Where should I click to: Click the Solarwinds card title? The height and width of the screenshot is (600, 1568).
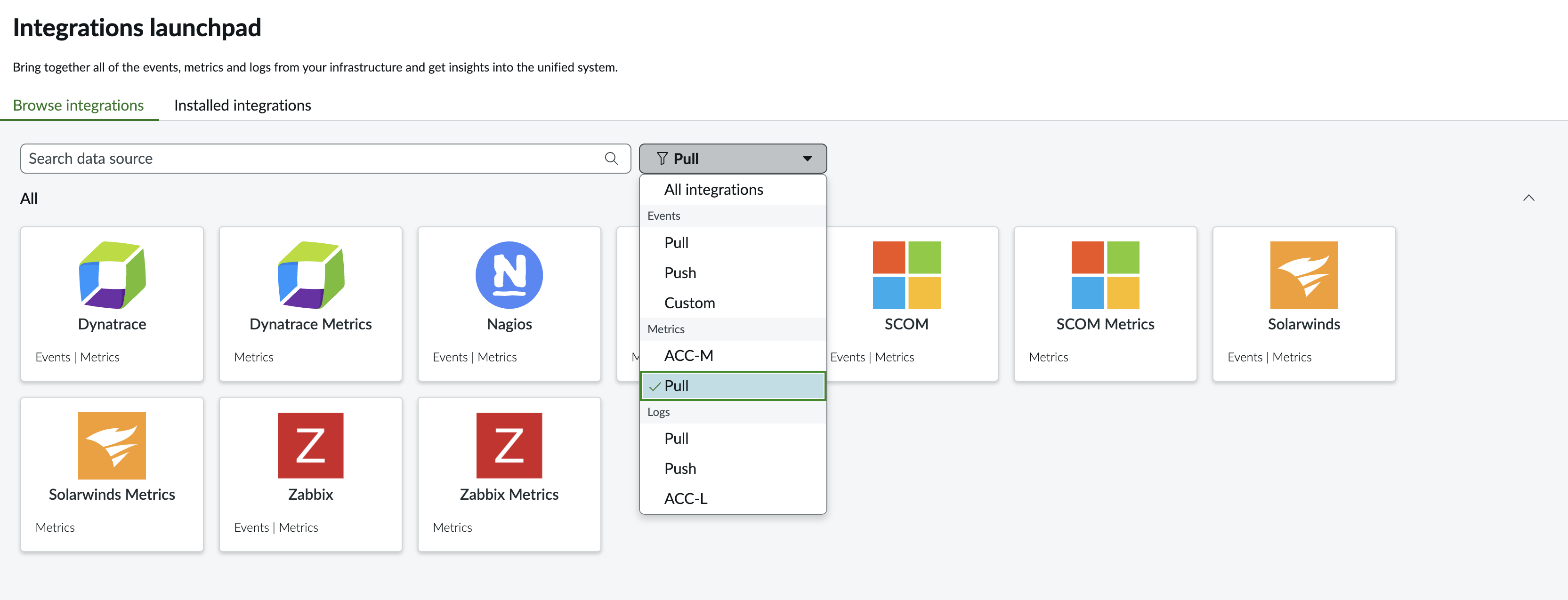pyautogui.click(x=1304, y=324)
